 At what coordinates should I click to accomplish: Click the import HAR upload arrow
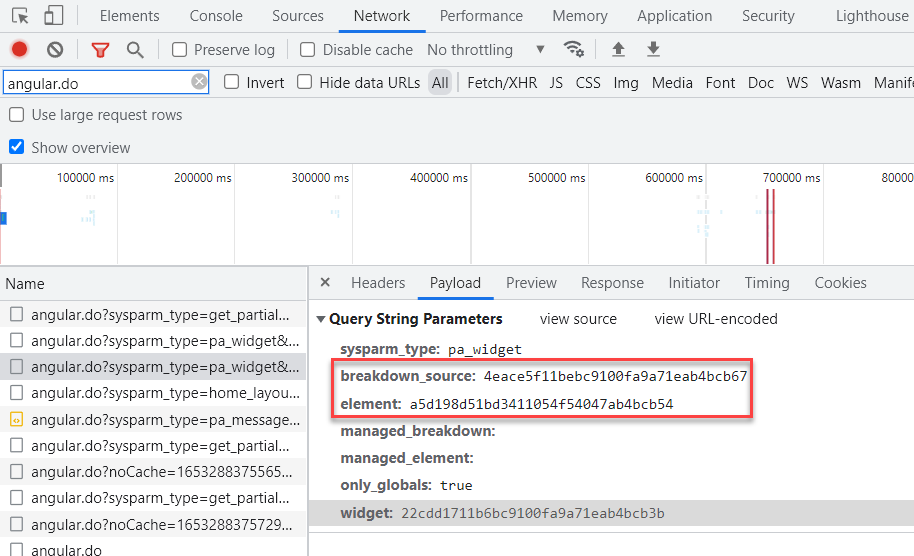pos(618,50)
